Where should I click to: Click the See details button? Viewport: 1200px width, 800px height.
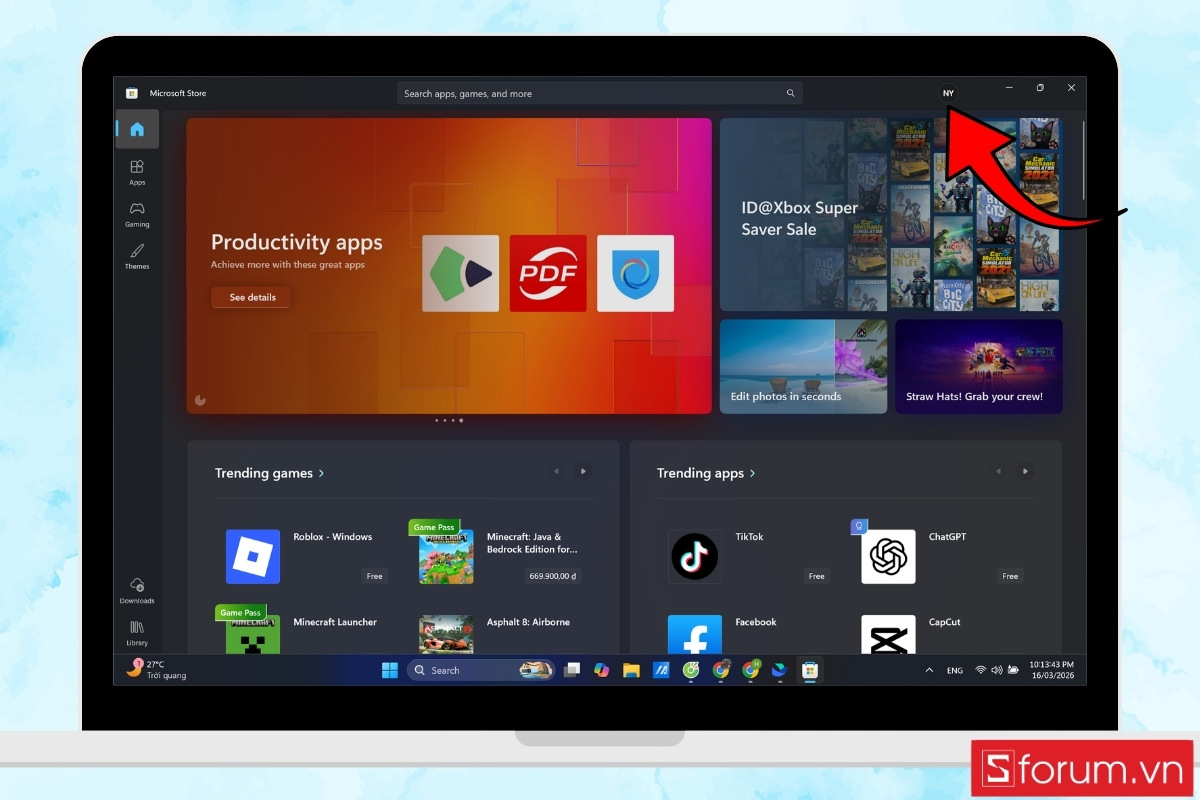[x=250, y=297]
